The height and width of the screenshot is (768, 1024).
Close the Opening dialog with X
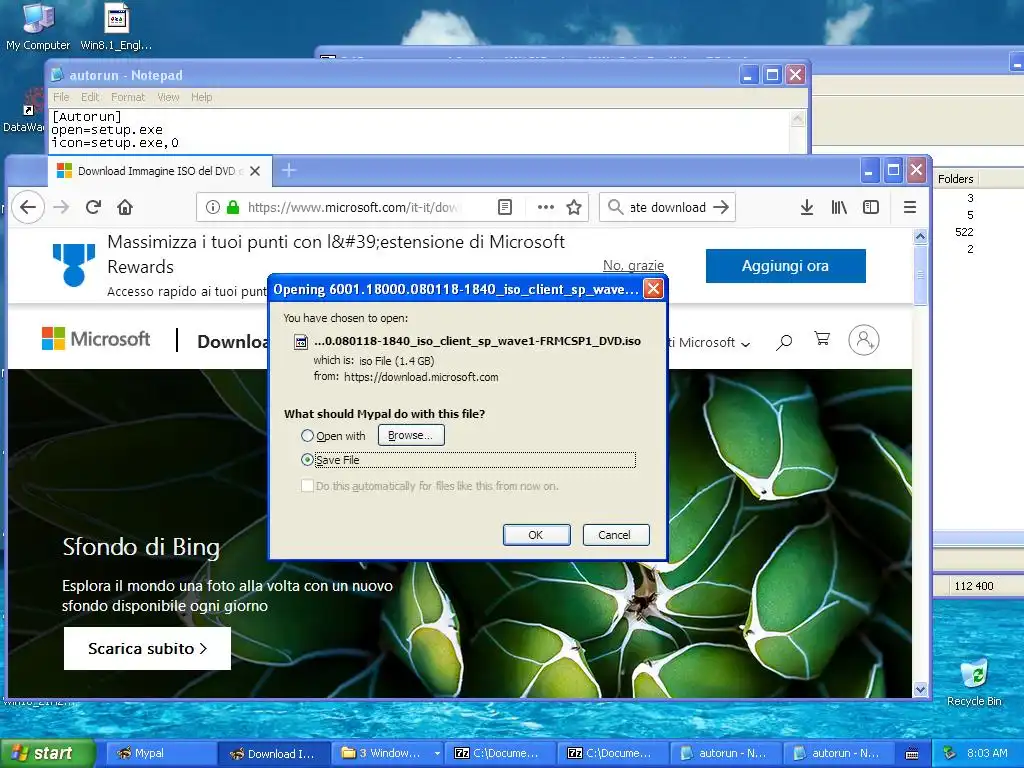point(653,289)
